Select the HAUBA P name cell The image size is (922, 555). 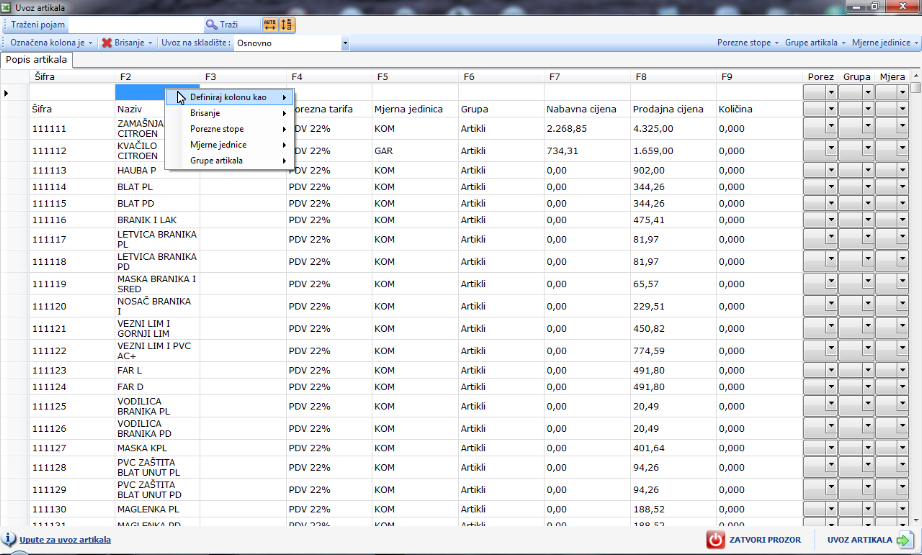pos(157,170)
